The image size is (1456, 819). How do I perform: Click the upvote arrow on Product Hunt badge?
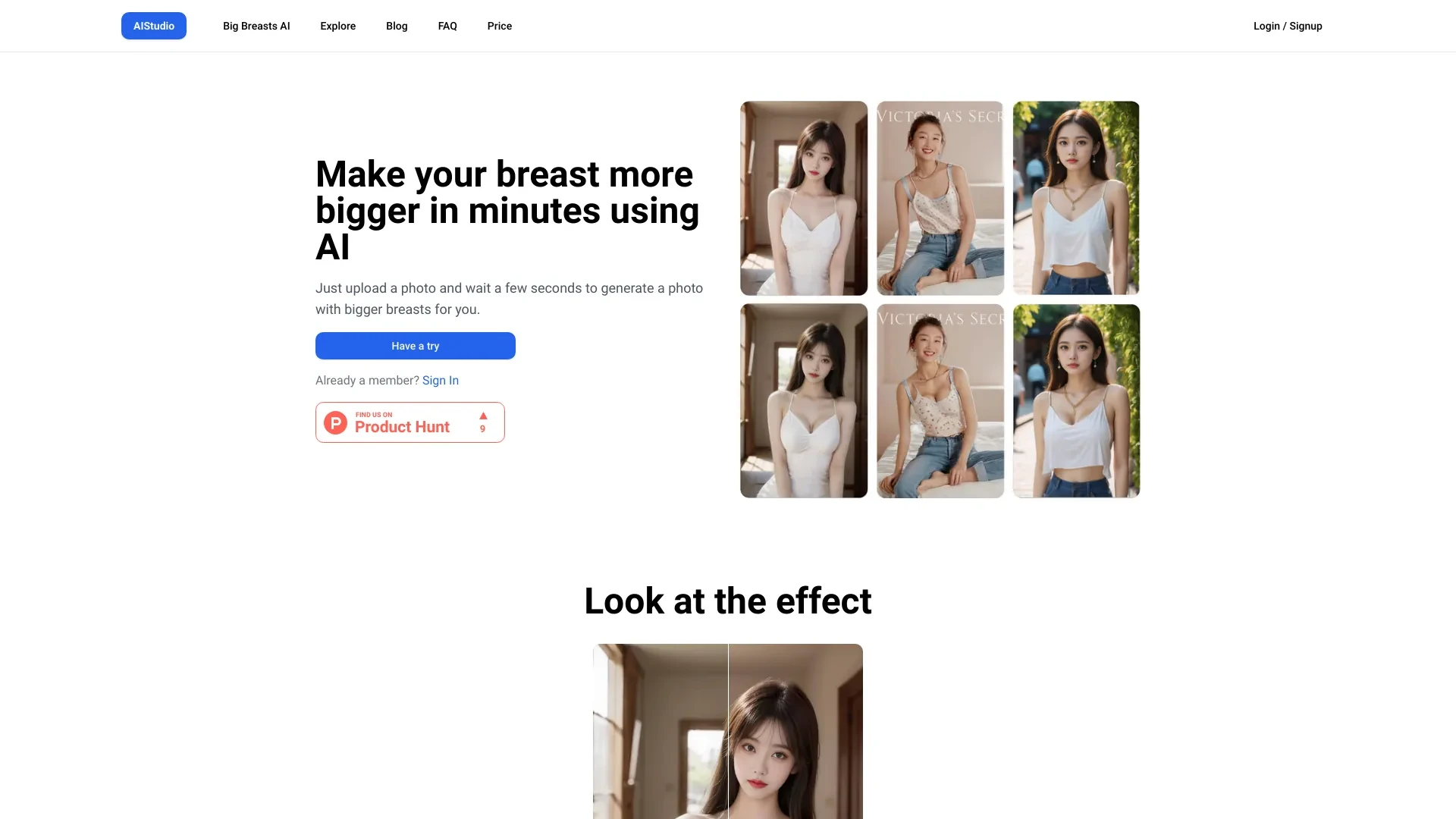(483, 415)
